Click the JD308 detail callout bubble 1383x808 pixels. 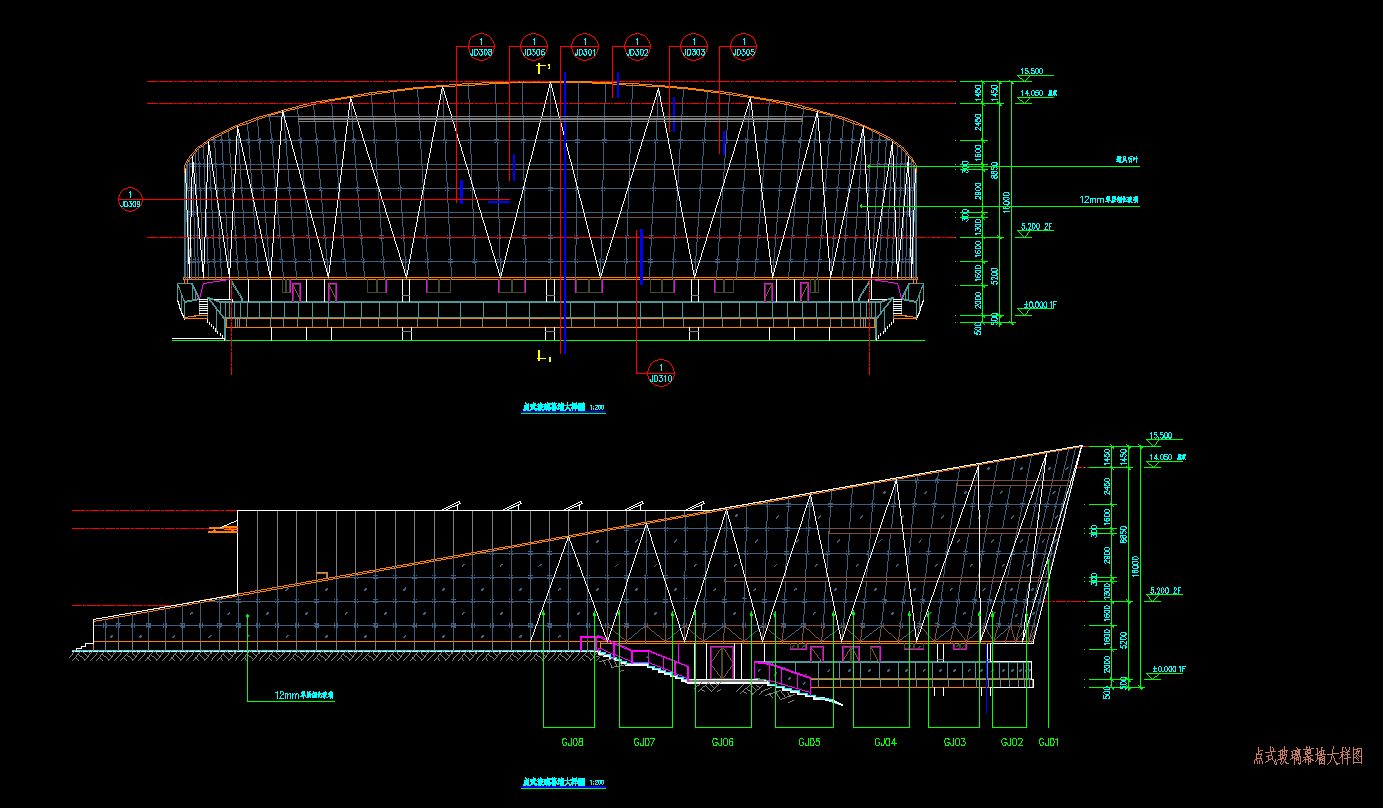tap(481, 47)
